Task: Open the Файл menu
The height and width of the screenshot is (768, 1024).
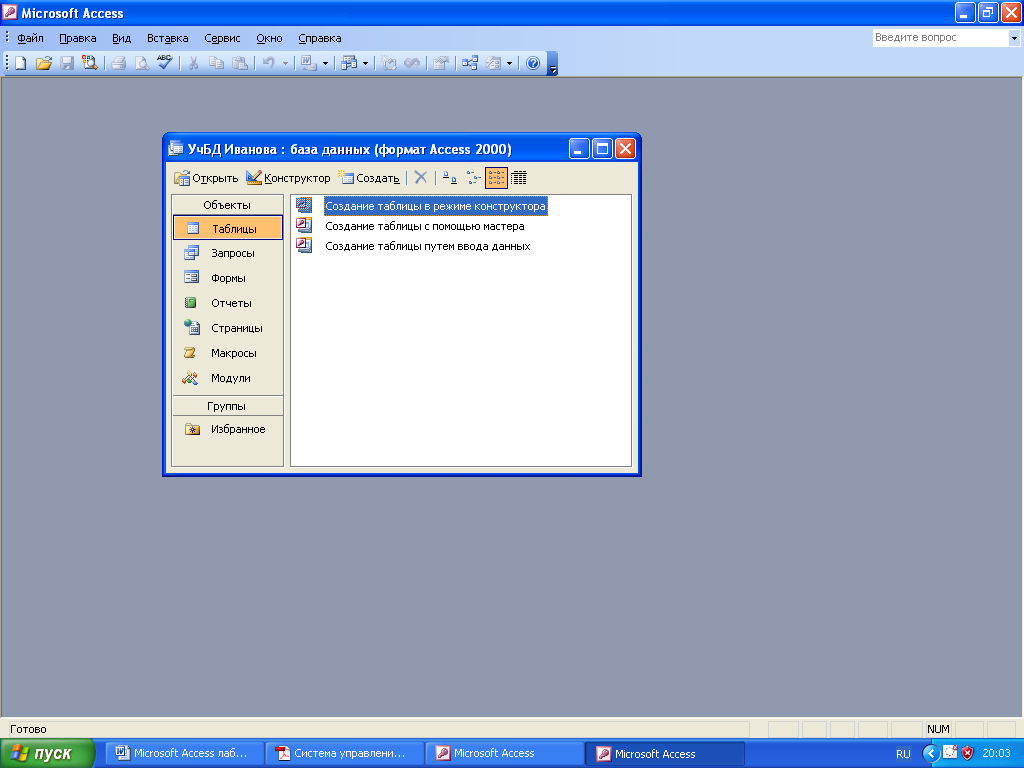Action: click(30, 38)
